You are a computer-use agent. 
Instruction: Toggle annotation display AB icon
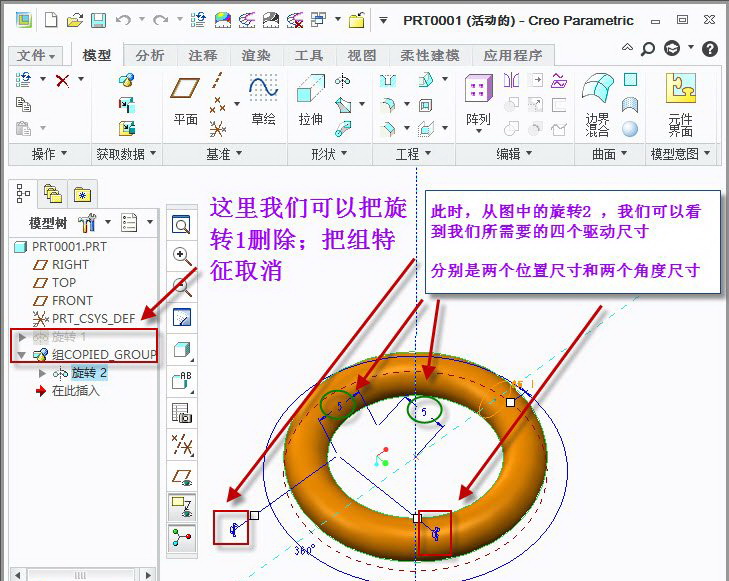point(182,381)
